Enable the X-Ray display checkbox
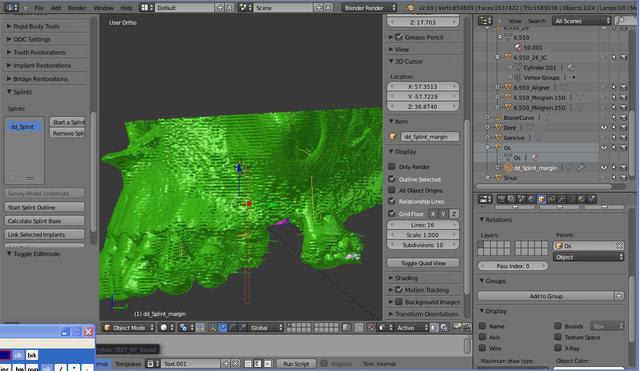Viewport: 640px width, 371px height. click(x=558, y=348)
